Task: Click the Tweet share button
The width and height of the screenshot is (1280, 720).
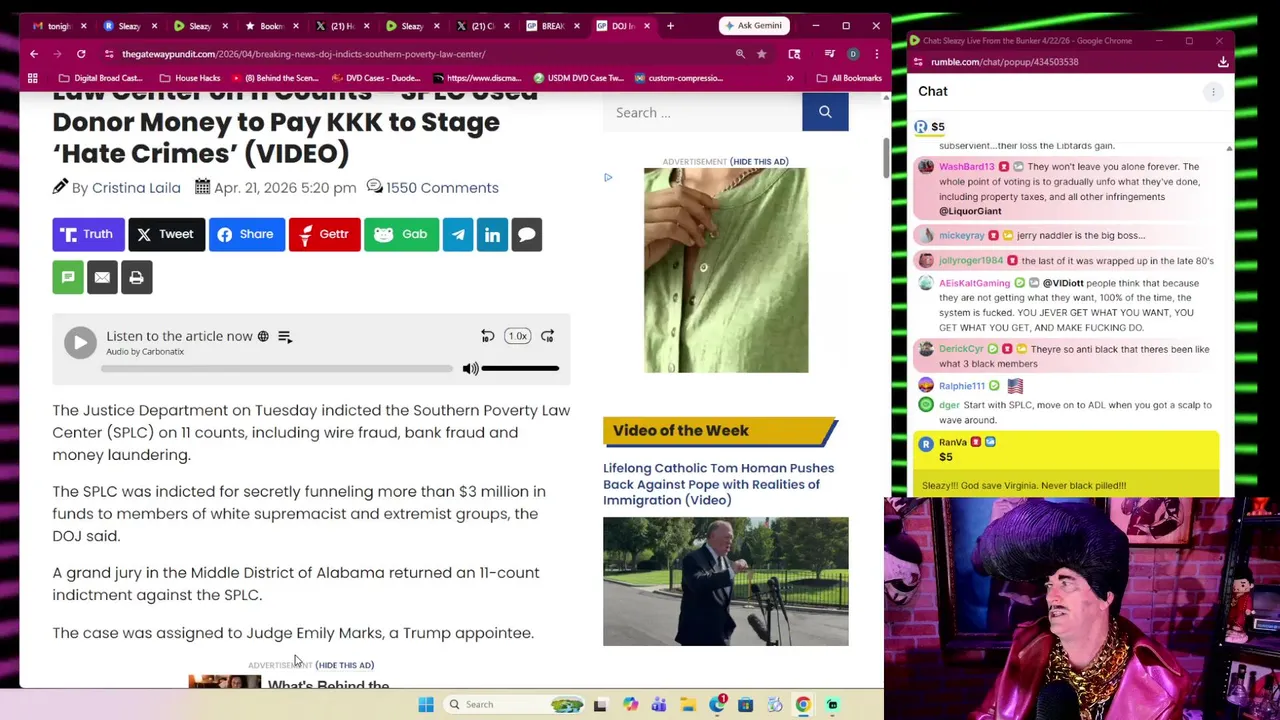Action: click(166, 234)
